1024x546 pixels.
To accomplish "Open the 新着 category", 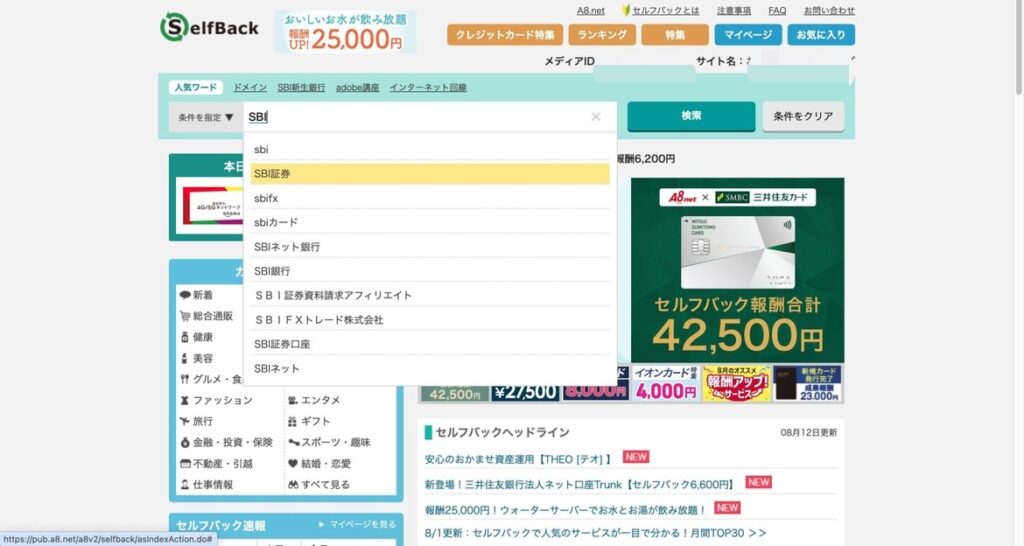I will click(x=196, y=295).
